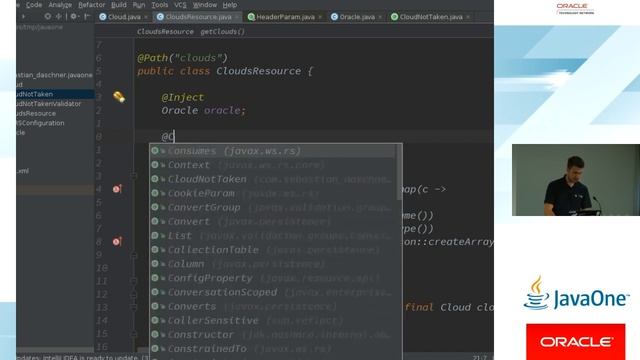Click the CloudsResource breadcrumb
This screenshot has width=640, height=360.
[165, 31]
